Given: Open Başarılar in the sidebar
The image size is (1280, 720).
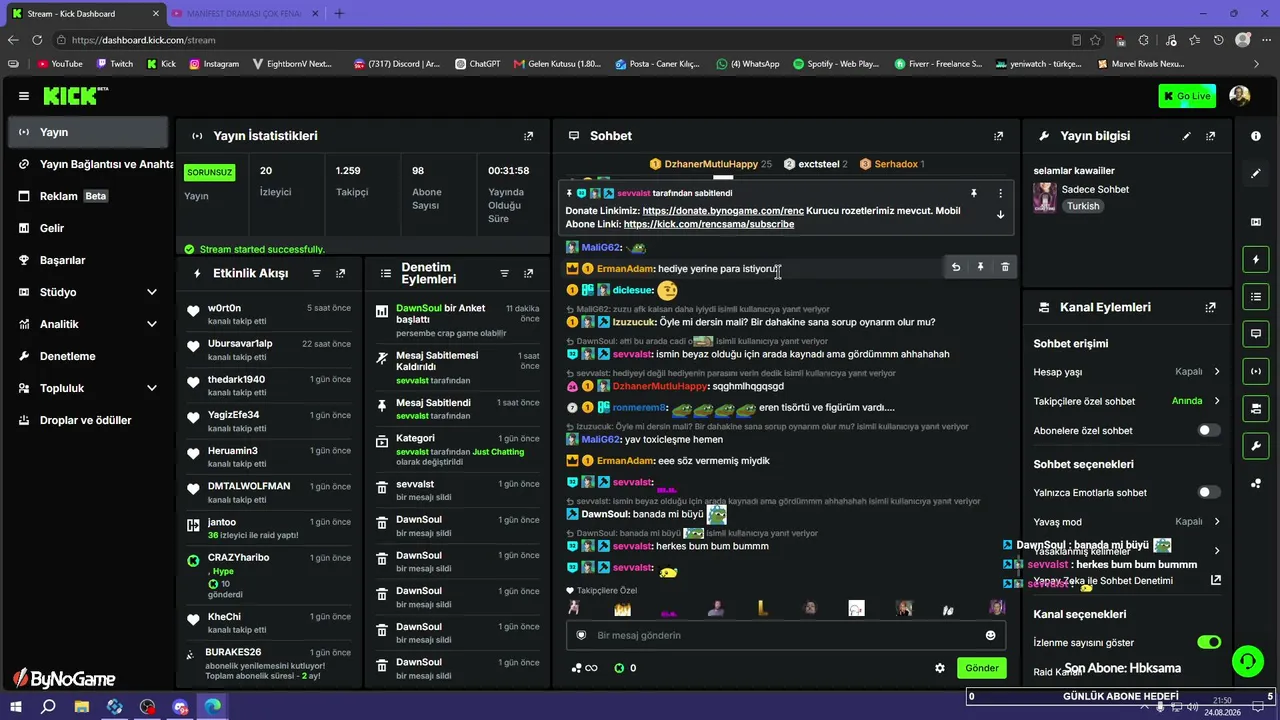Looking at the screenshot, I should [x=88, y=260].
